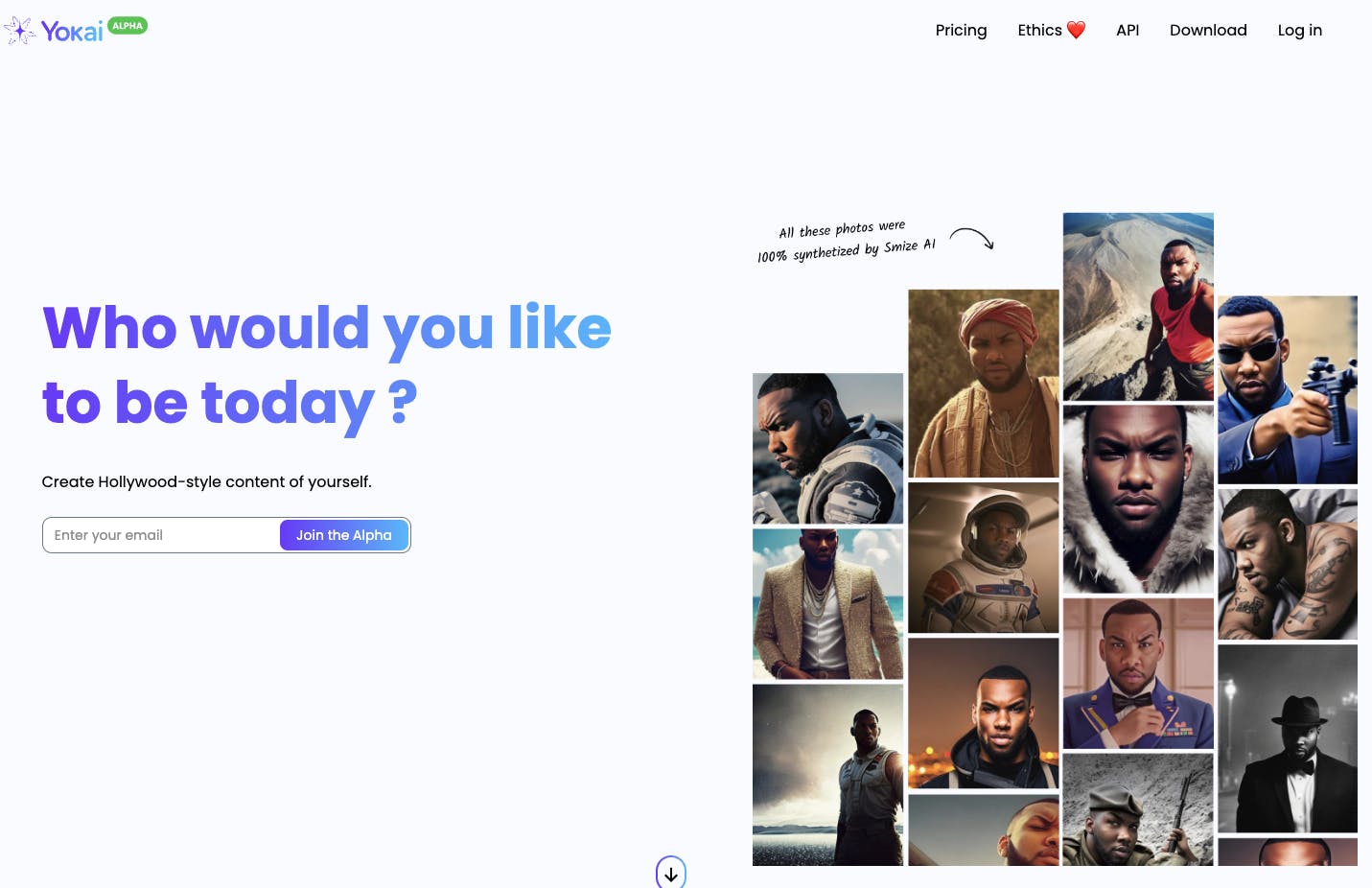Click the scroll-down arrow circle icon
The image size is (1372, 888).
[x=671, y=872]
